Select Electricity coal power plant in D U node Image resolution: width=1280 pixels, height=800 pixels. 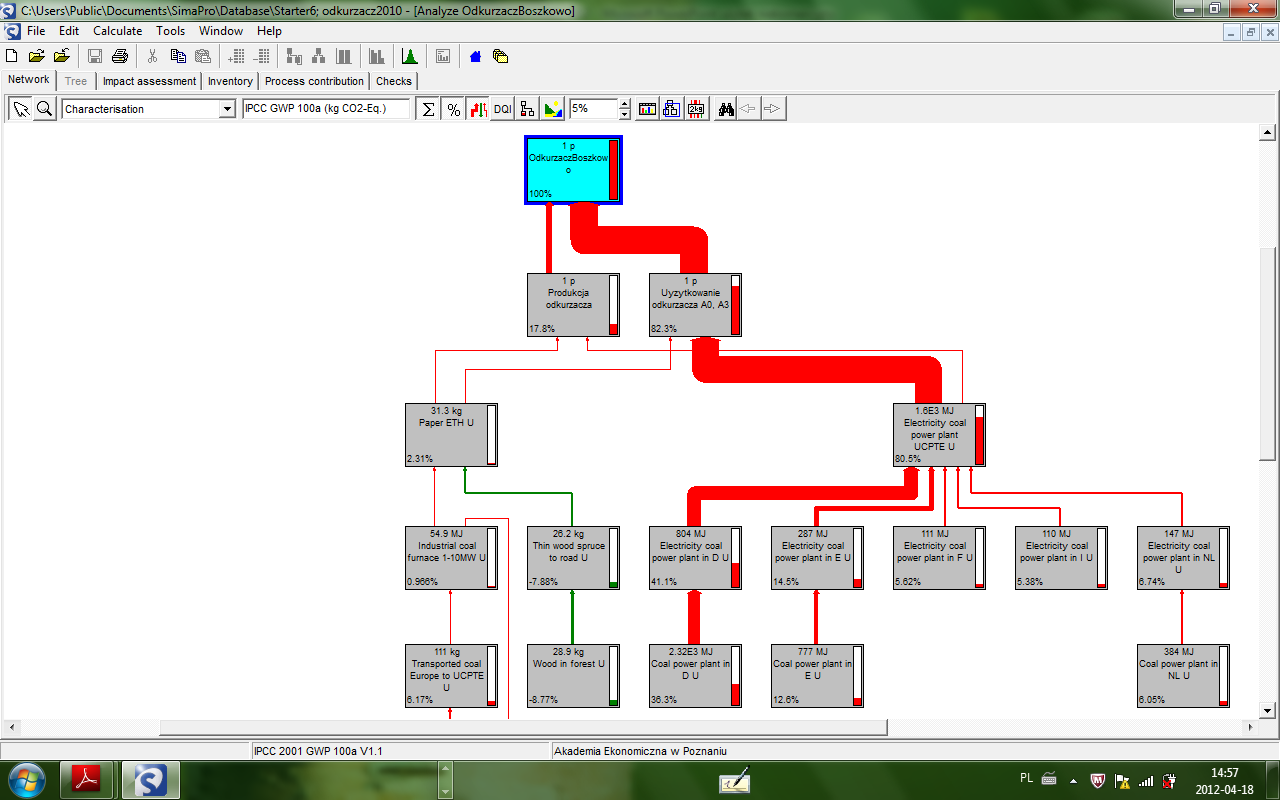696,558
